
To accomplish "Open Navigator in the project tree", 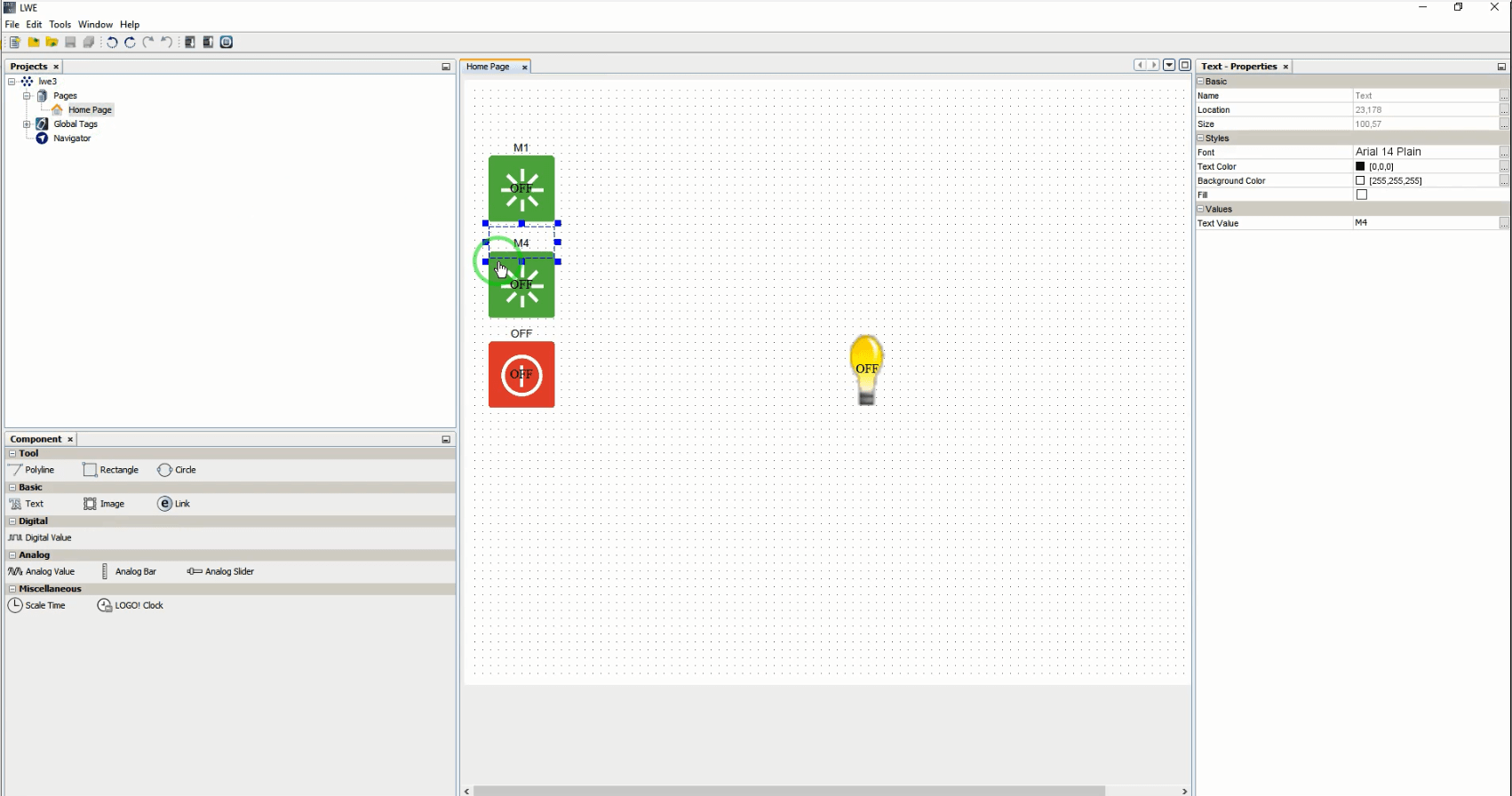I will click(71, 139).
